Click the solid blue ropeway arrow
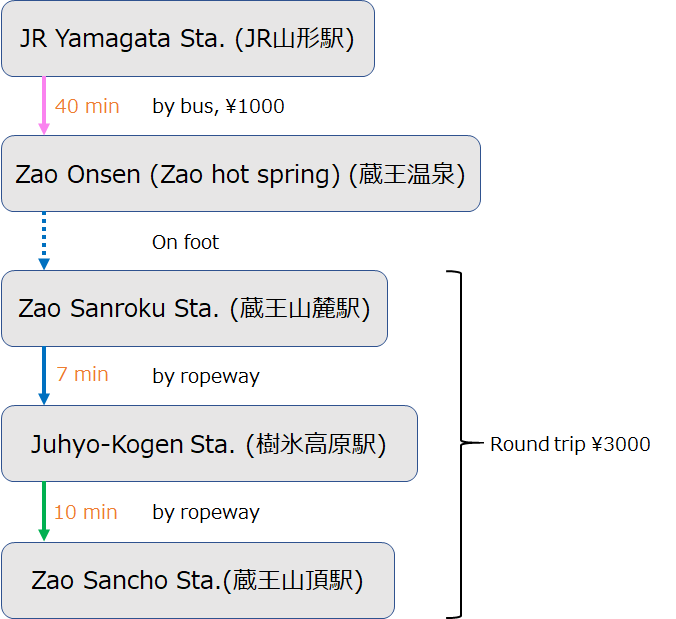676x619 pixels. (44, 376)
